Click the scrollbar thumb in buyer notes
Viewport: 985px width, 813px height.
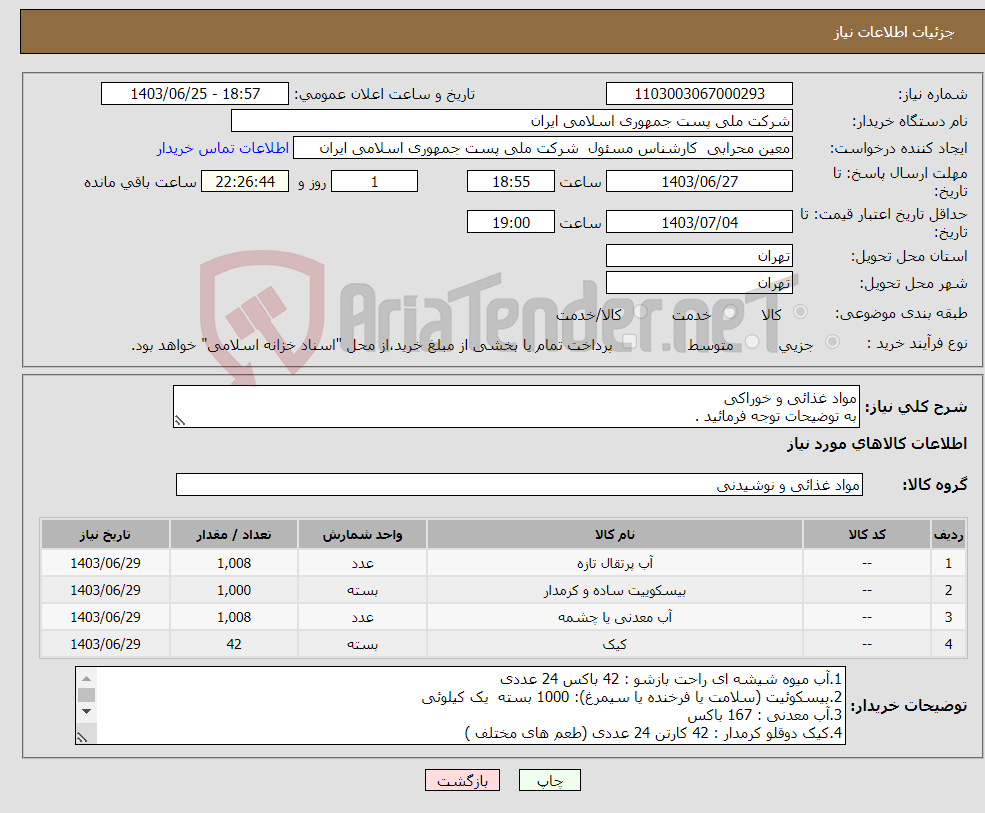pos(87,695)
